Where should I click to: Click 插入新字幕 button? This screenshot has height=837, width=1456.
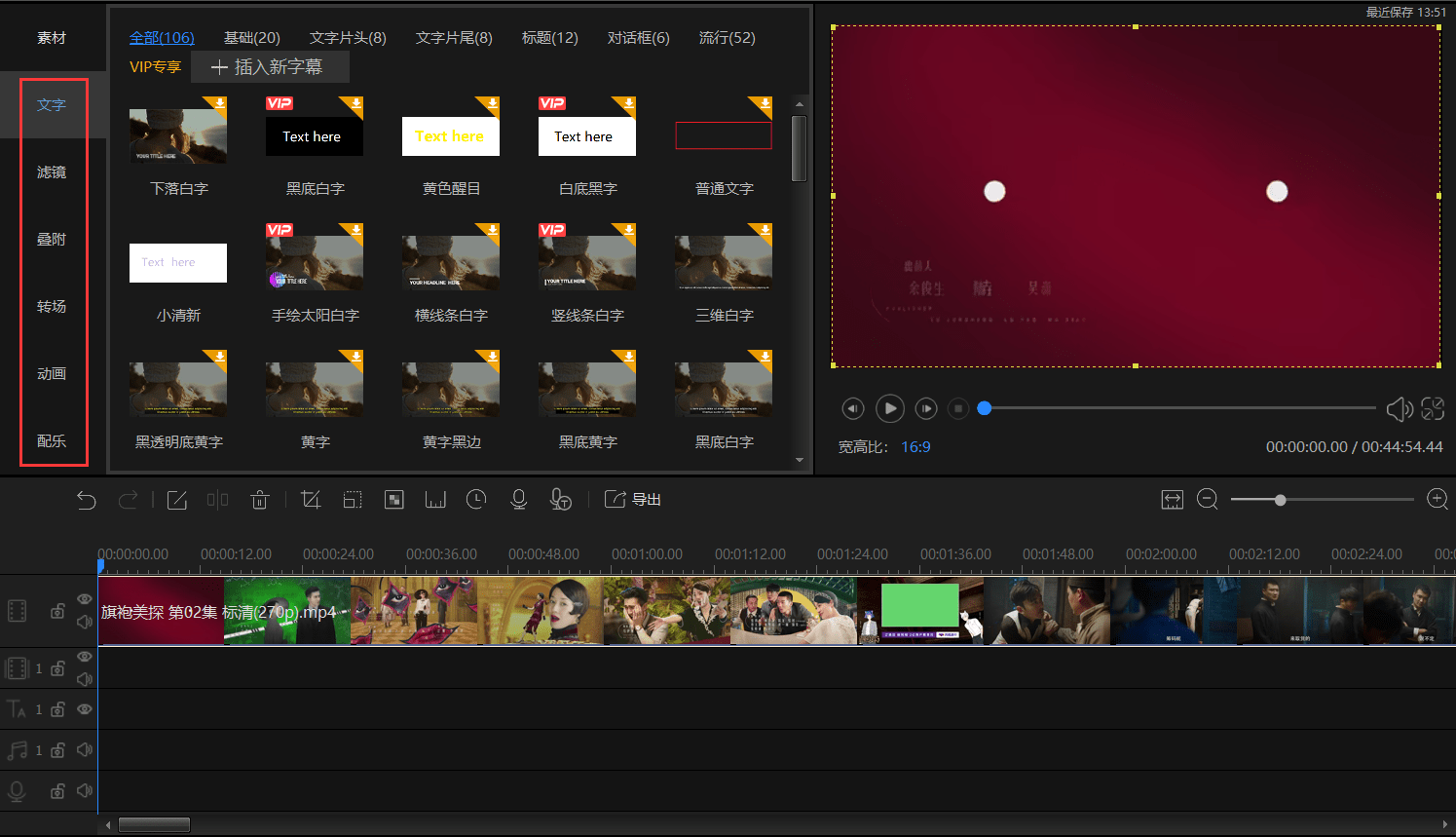click(x=270, y=66)
